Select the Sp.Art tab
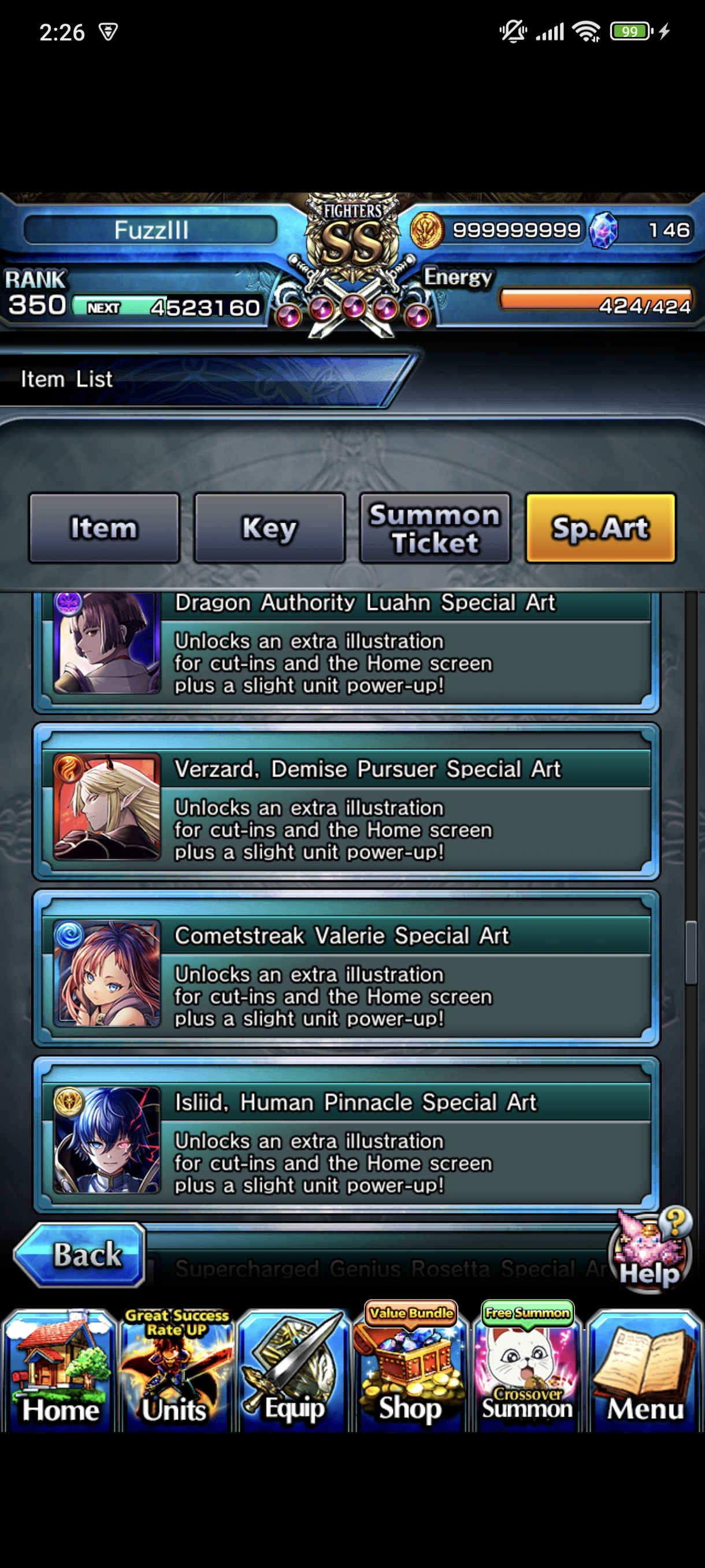 [x=600, y=528]
